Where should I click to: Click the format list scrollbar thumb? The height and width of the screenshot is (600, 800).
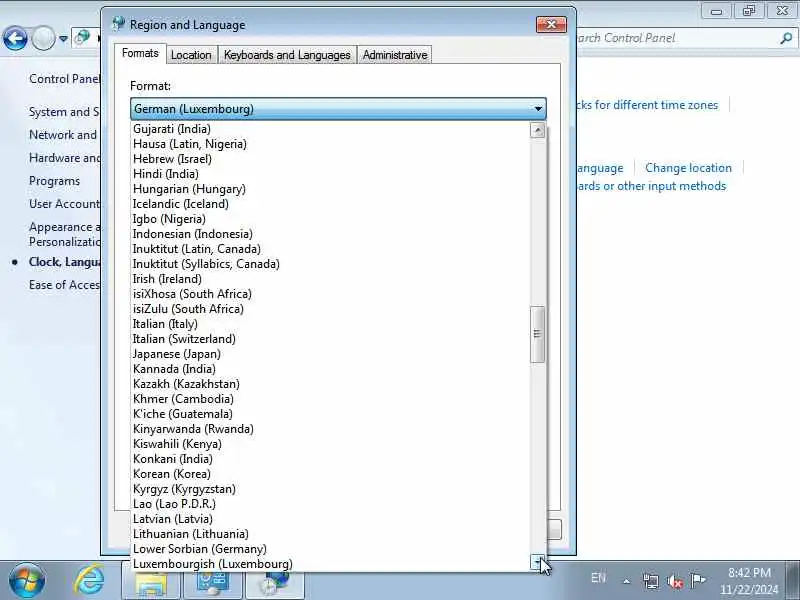537,334
